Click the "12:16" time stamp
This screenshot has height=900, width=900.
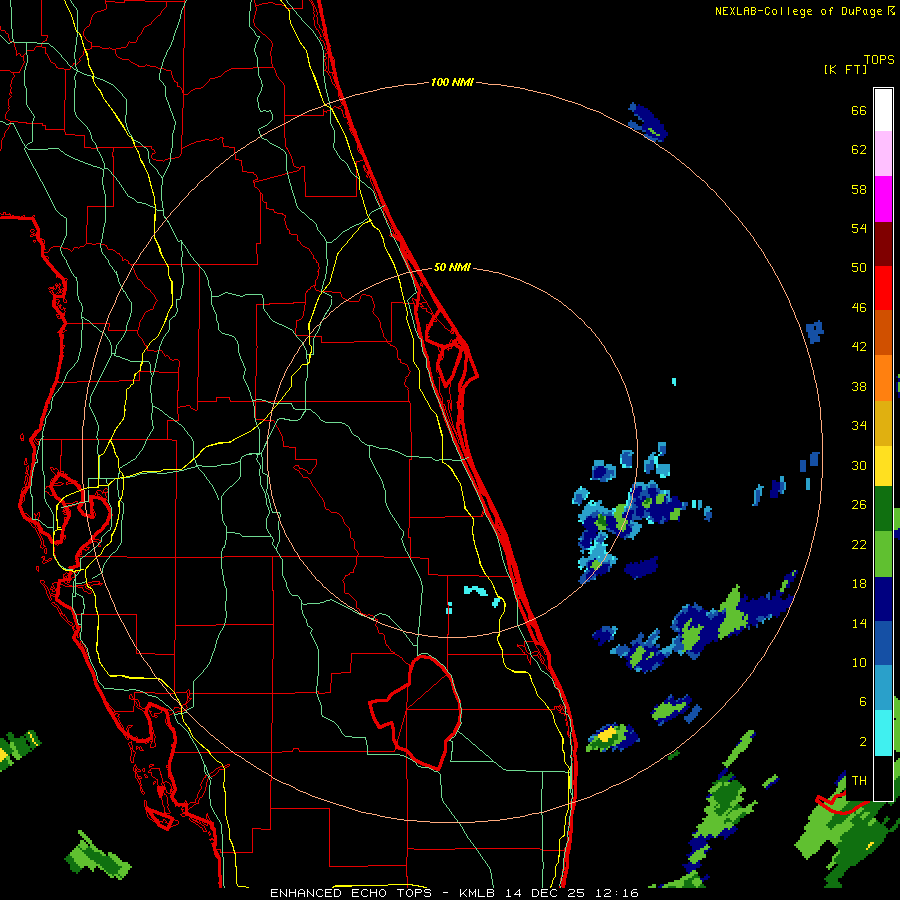click(x=618, y=893)
